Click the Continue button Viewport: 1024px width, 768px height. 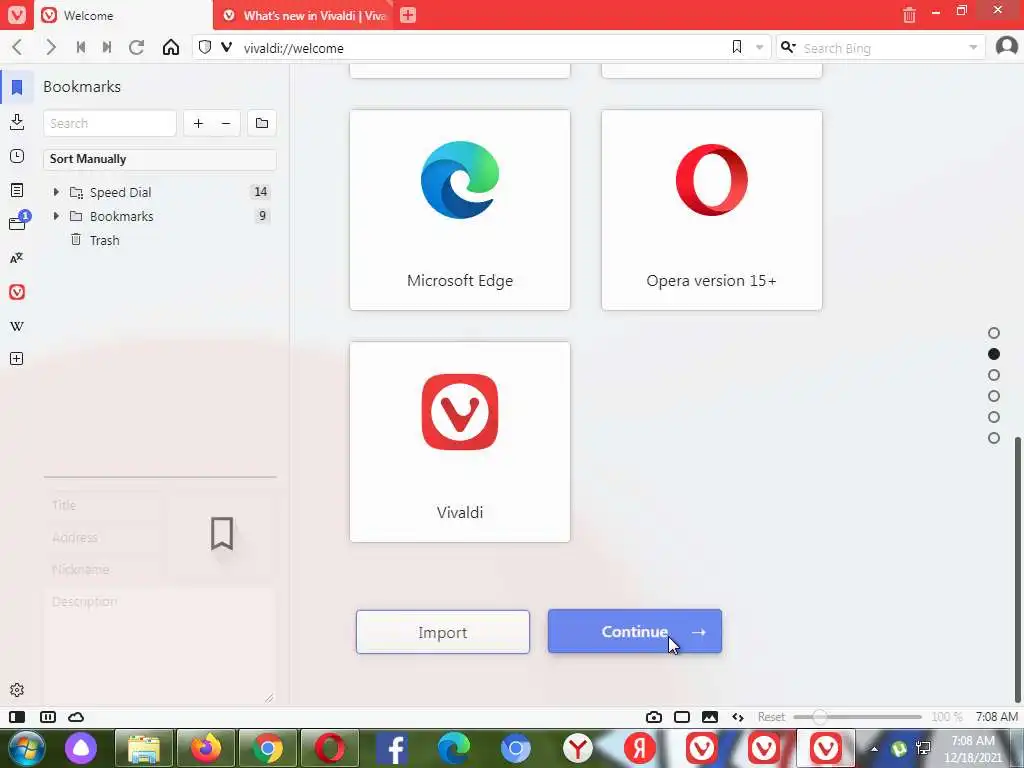pos(635,632)
